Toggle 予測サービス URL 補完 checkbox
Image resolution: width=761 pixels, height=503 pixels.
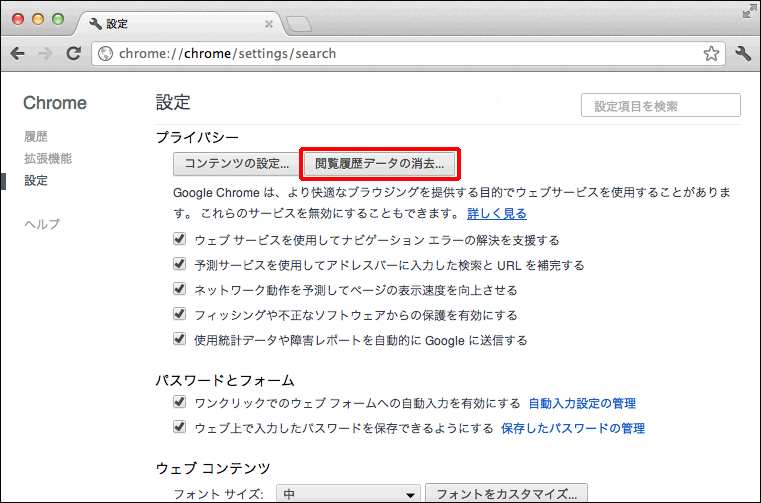click(x=180, y=264)
